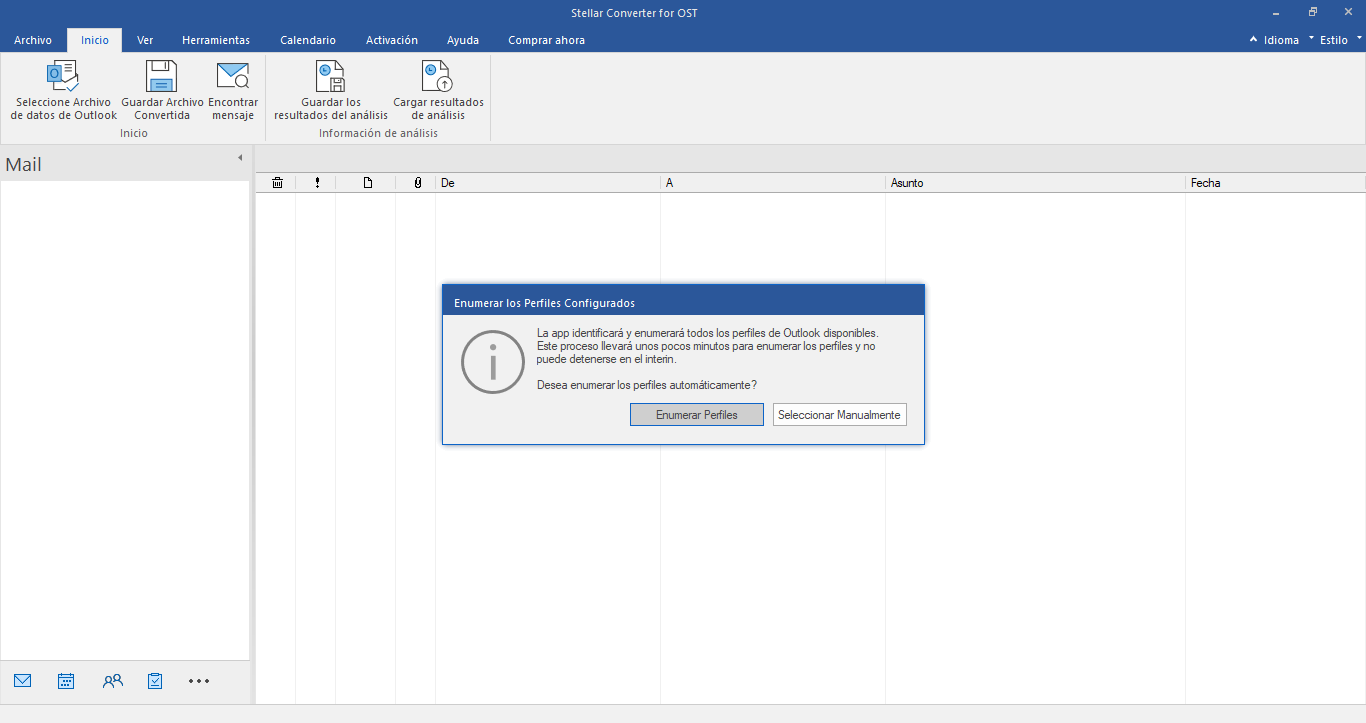Click the Guardar Archivo Convertida icon
Viewport: 1366px width, 723px height.
162,78
